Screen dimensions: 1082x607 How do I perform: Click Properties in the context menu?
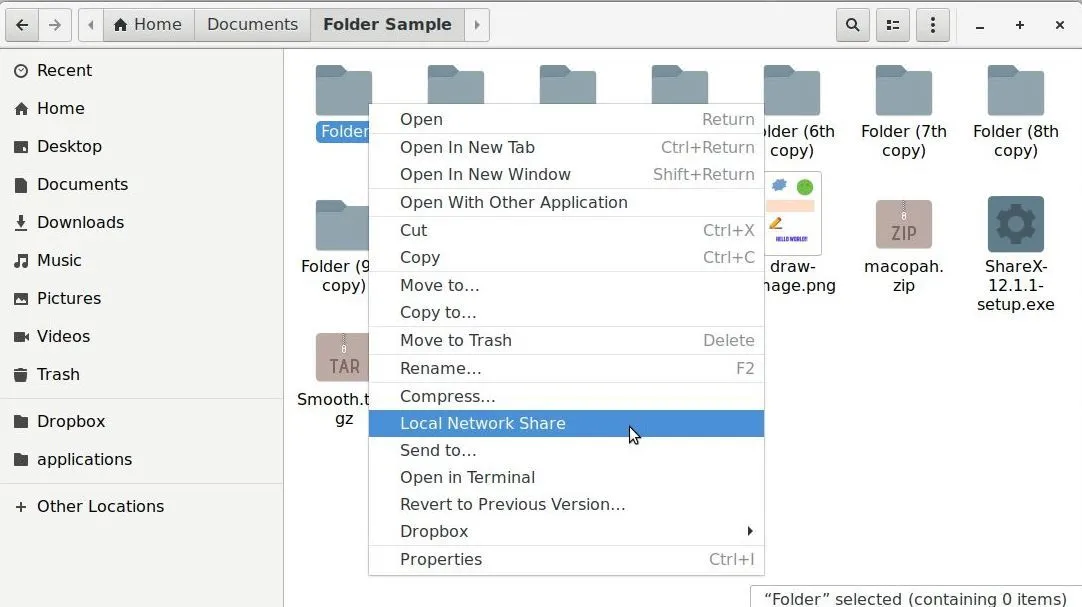click(441, 559)
